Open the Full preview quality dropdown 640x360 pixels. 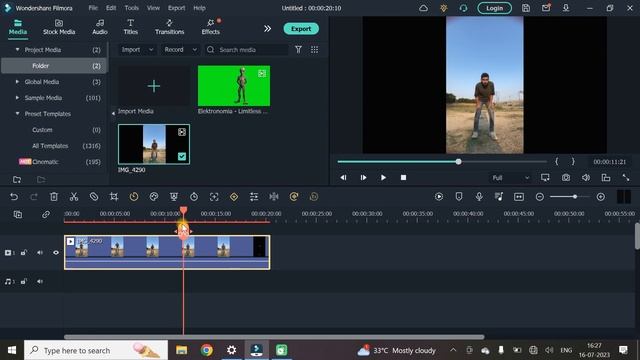click(510, 178)
